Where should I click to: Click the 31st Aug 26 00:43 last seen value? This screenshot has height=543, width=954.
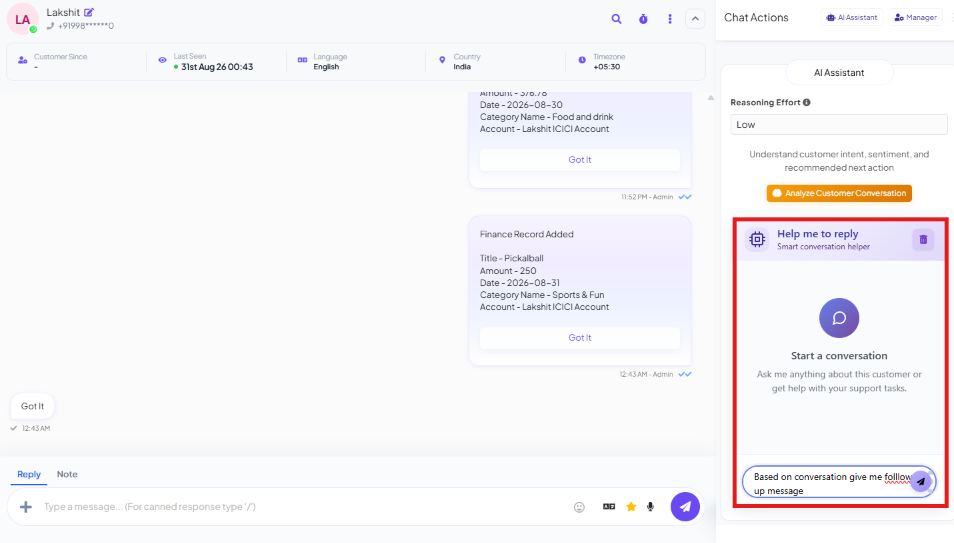tap(217, 67)
